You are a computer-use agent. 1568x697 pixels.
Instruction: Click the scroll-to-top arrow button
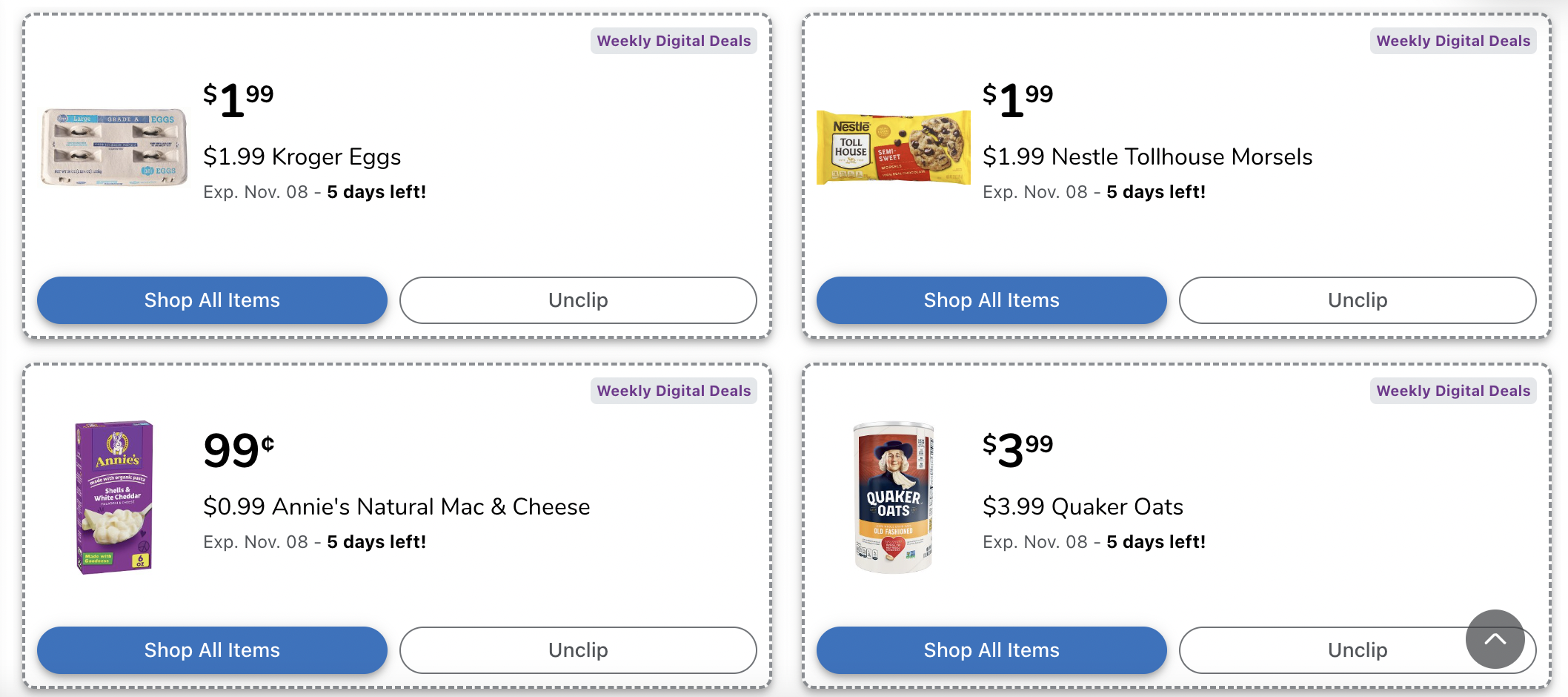(1495, 639)
